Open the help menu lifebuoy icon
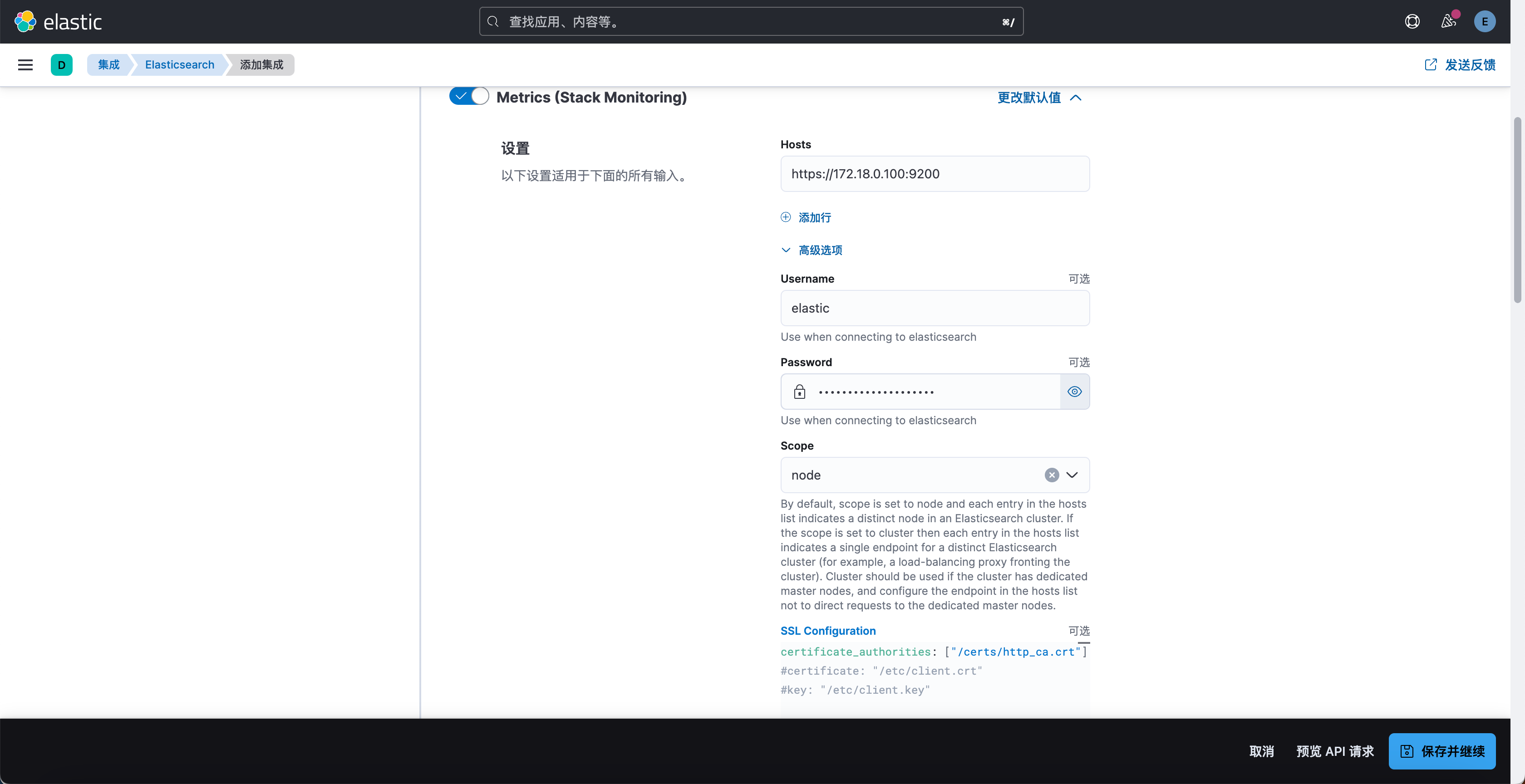1525x784 pixels. [x=1412, y=22]
